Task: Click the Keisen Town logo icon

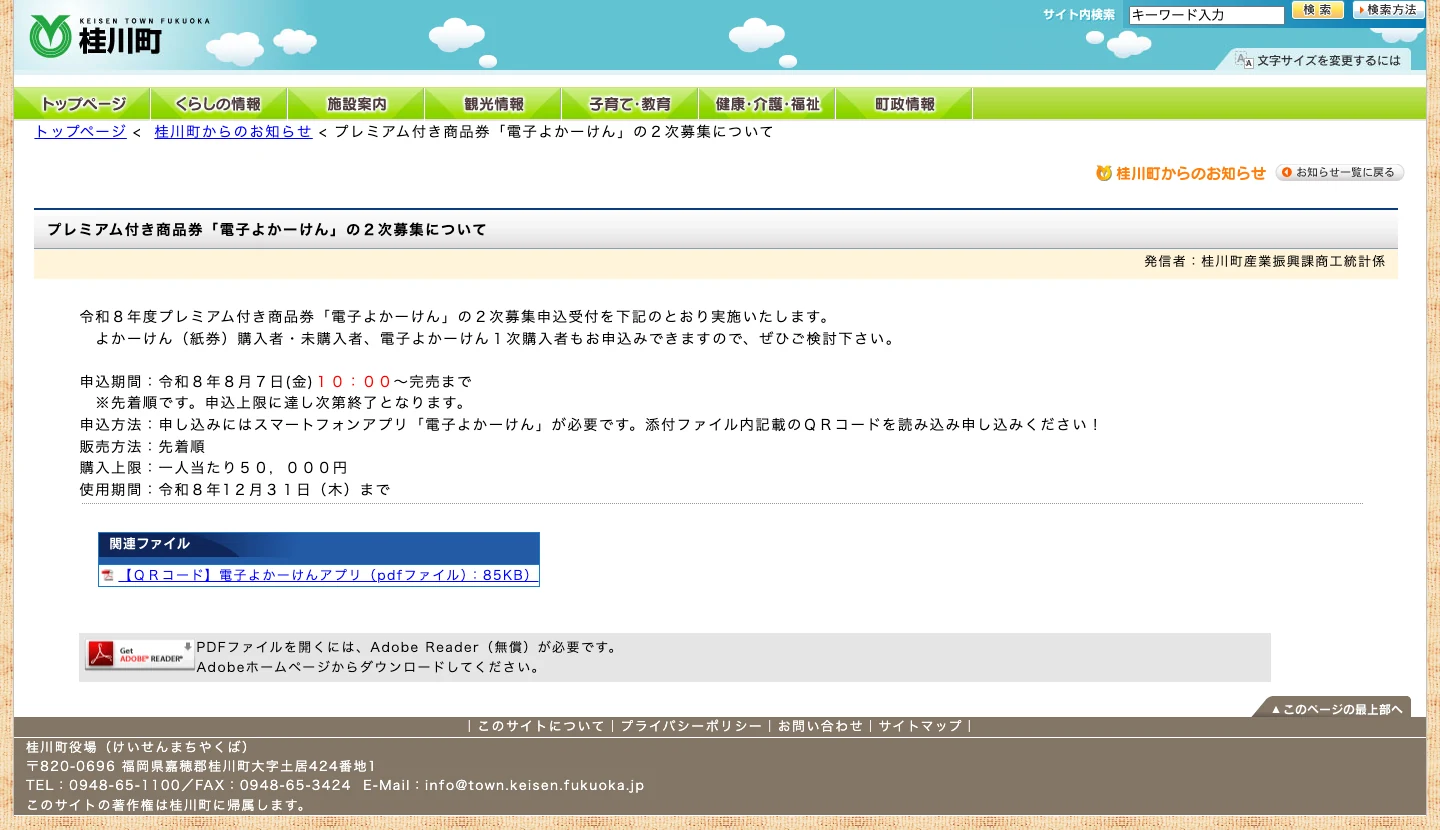Action: (49, 37)
